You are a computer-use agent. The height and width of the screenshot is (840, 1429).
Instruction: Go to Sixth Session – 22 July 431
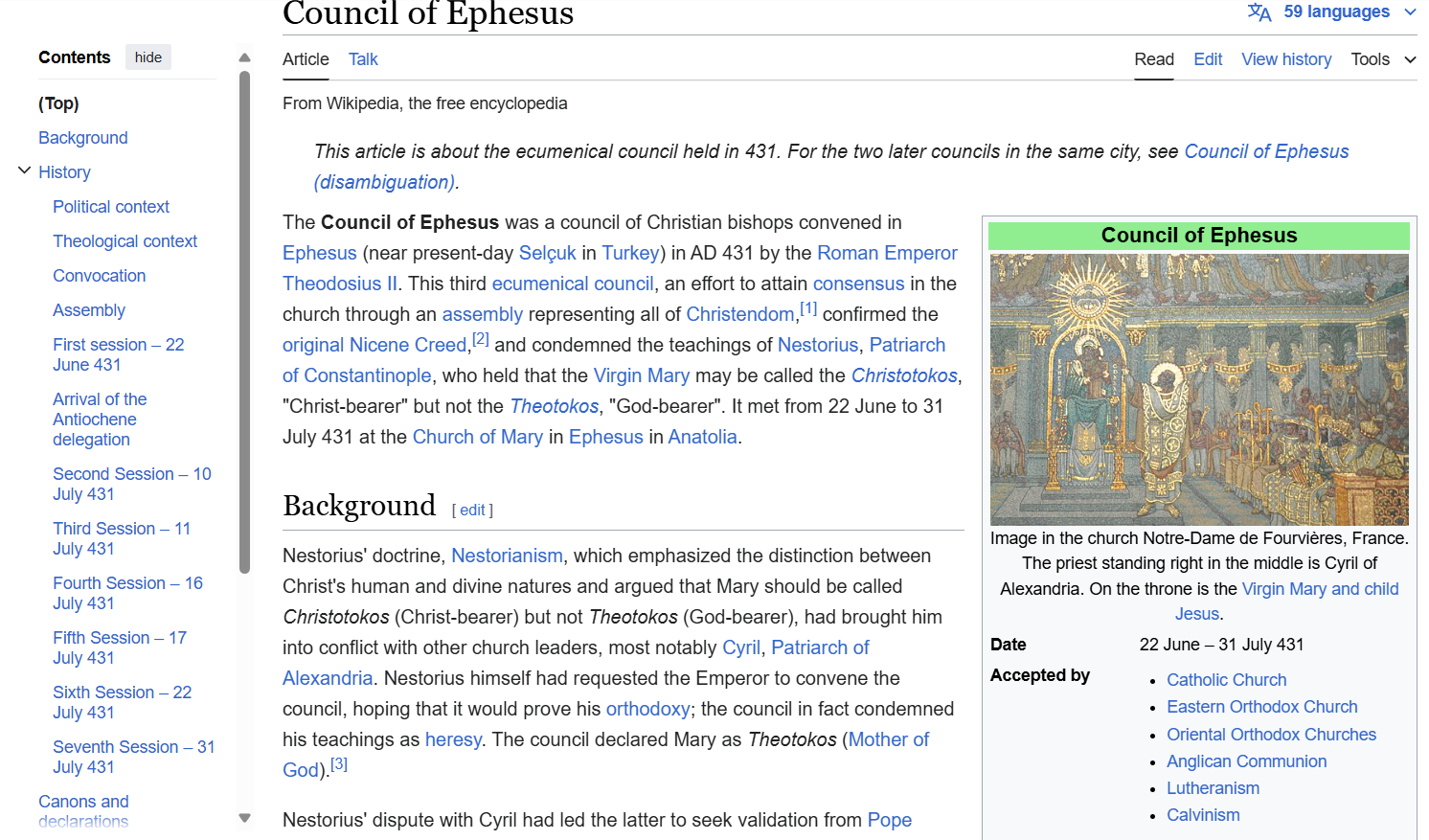[x=123, y=702]
